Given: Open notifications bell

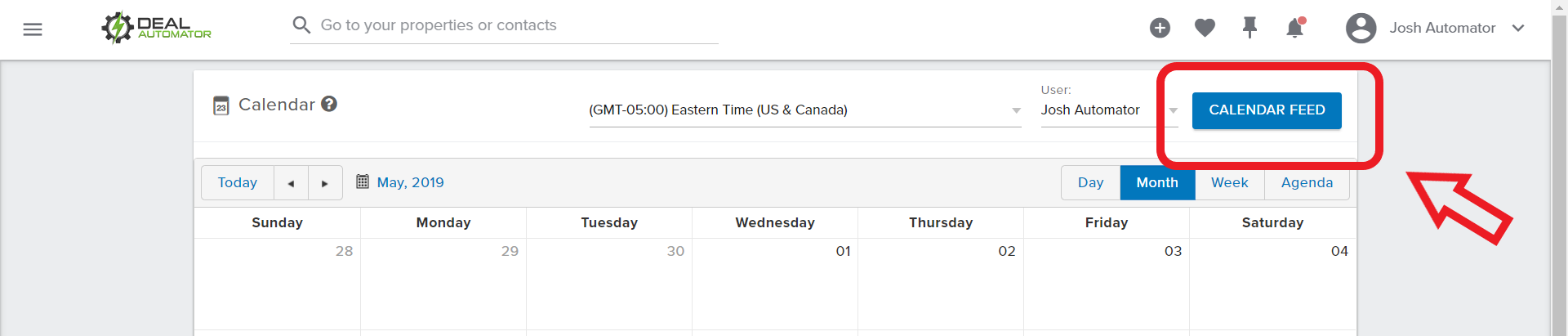Looking at the screenshot, I should click(1295, 28).
